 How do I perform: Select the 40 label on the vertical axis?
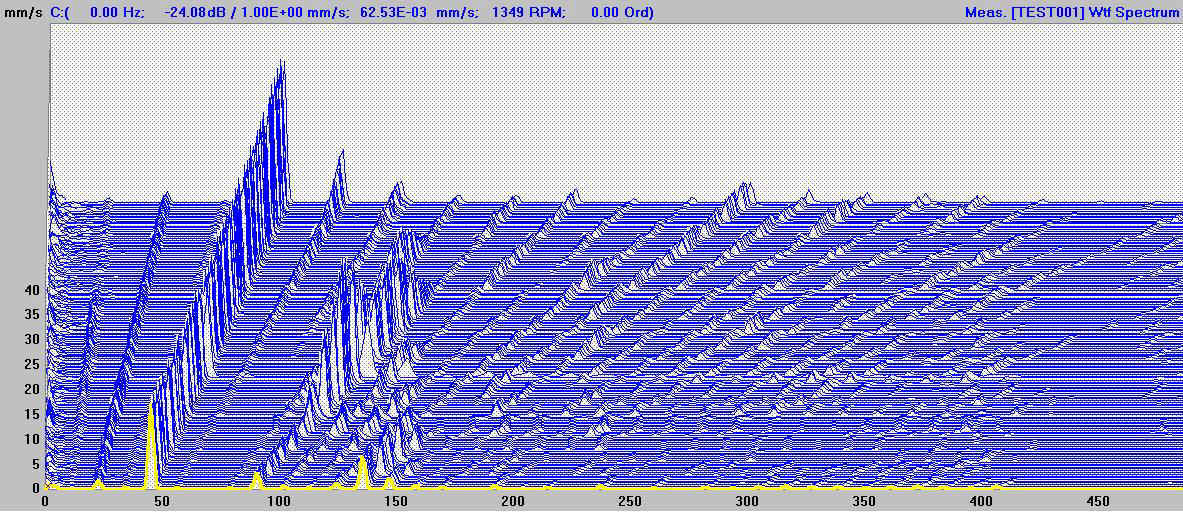click(x=32, y=290)
